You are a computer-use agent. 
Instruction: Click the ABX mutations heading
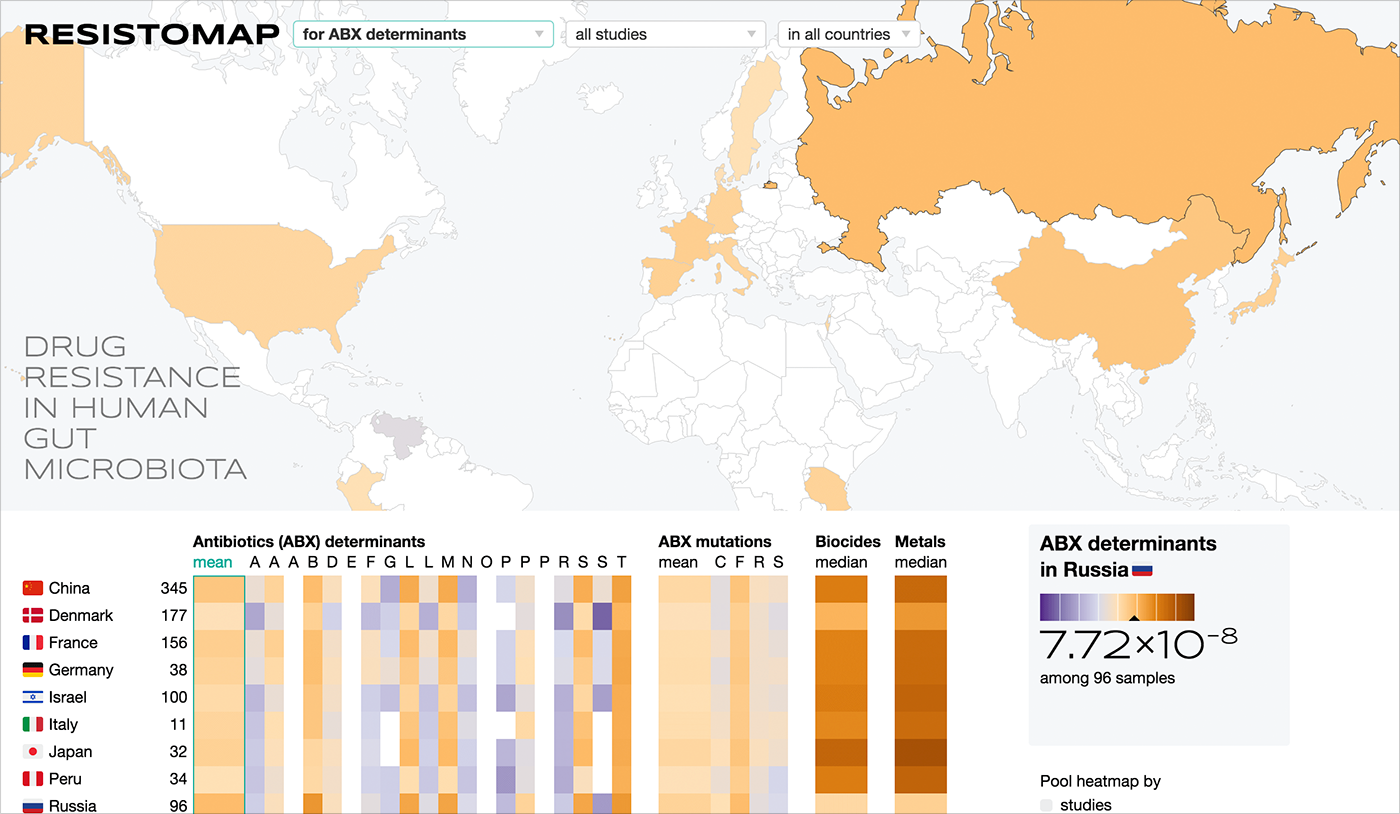pyautogui.click(x=715, y=542)
